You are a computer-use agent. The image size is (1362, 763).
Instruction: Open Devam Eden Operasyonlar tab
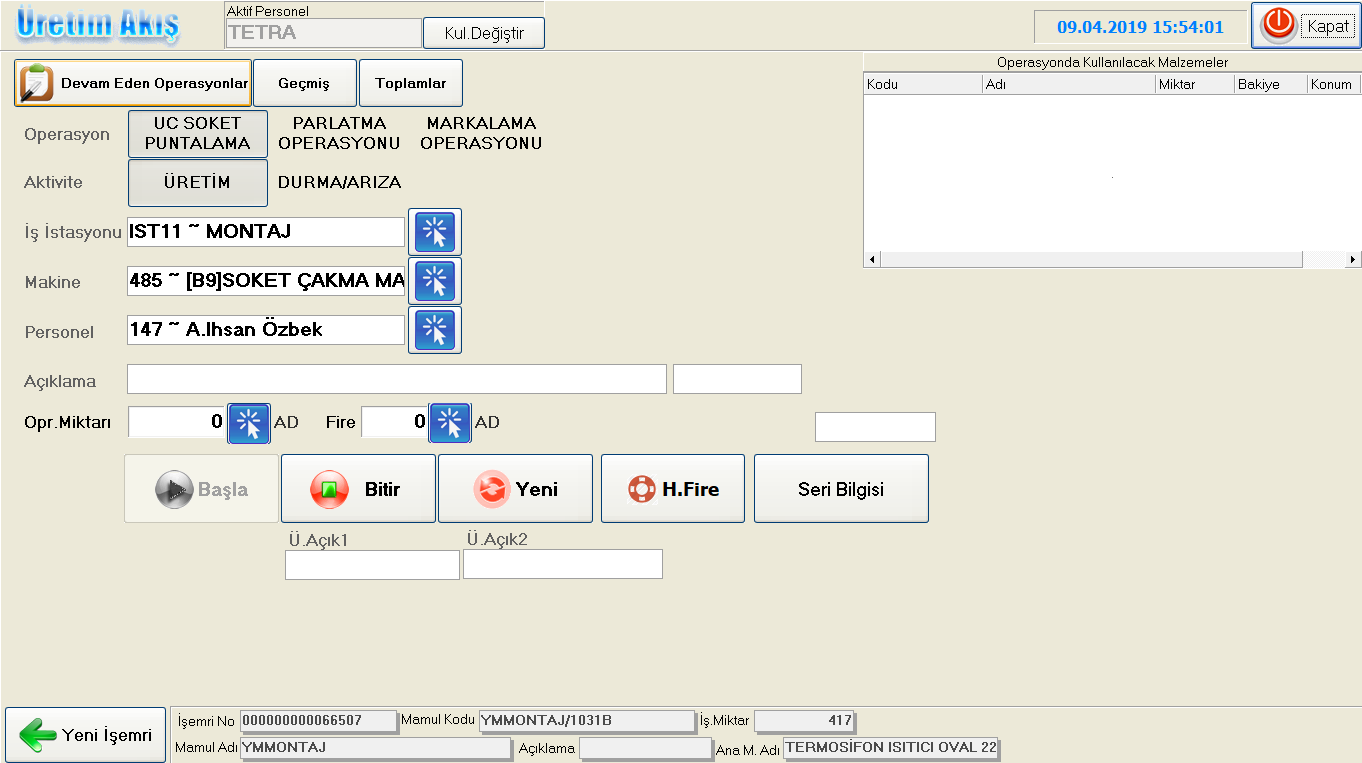133,84
